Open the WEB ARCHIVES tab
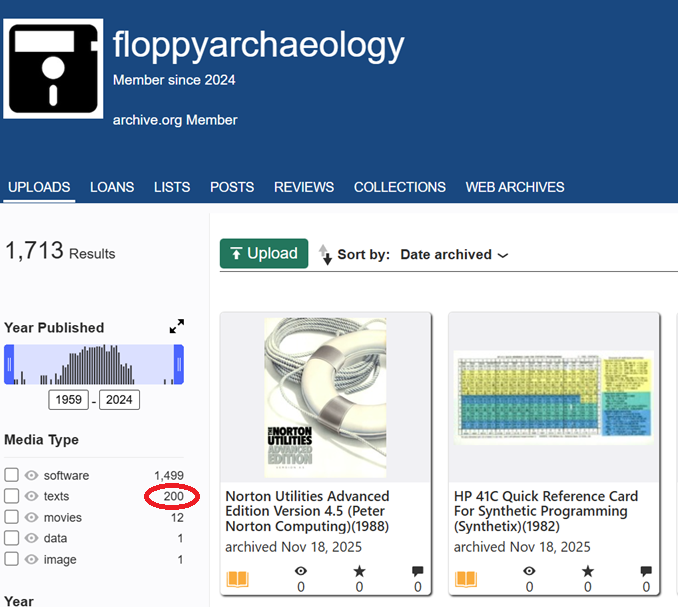Screen dimensions: 678x607 pos(515,187)
